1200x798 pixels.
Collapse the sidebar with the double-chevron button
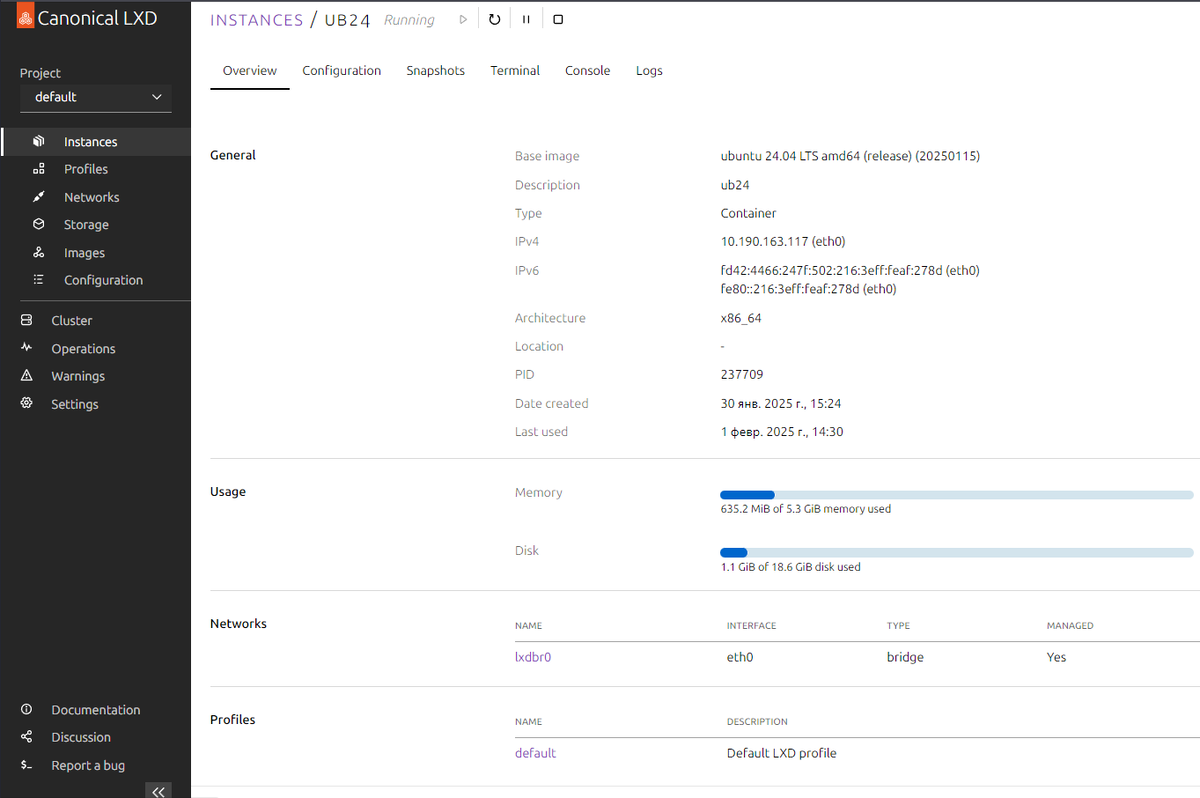tap(158, 791)
